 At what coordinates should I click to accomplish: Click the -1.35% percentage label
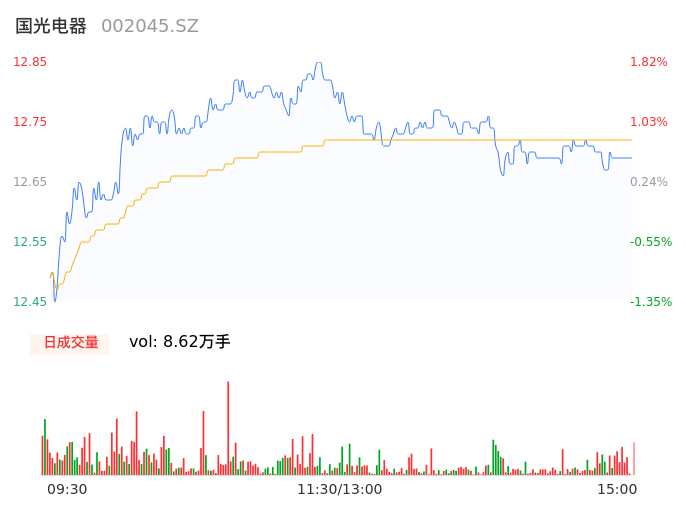click(x=649, y=302)
